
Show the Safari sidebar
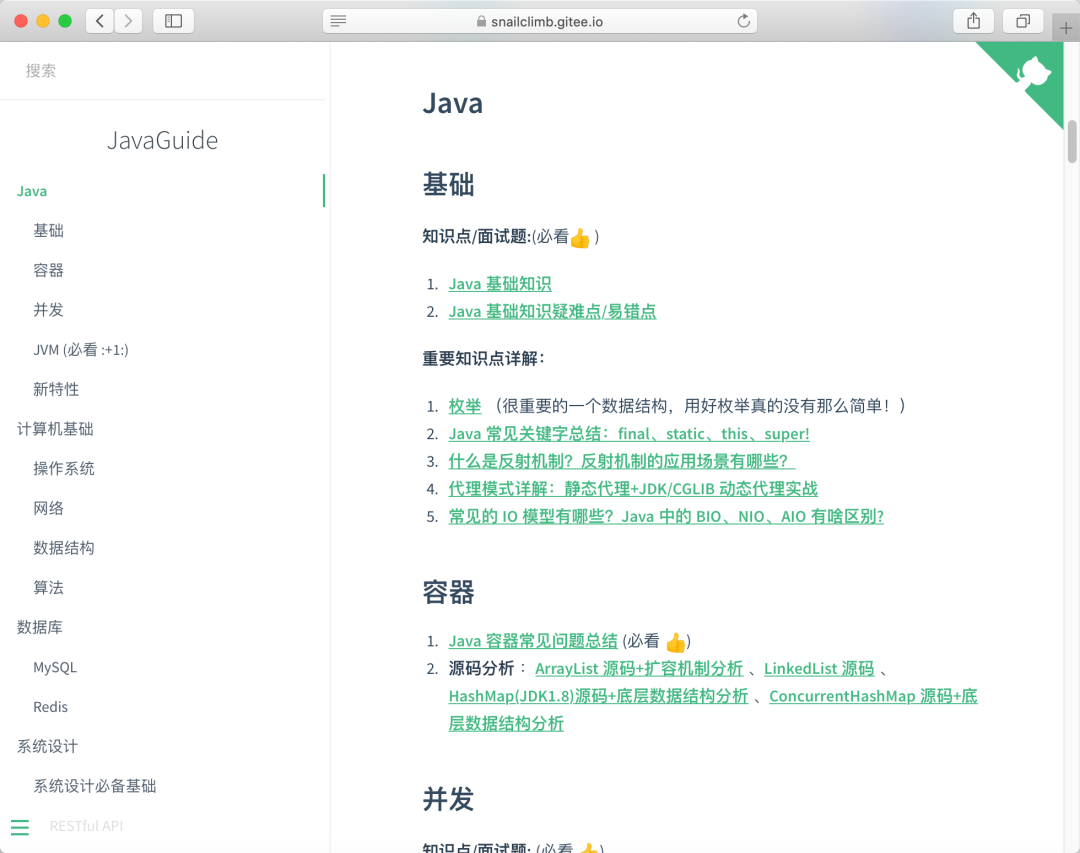174,21
